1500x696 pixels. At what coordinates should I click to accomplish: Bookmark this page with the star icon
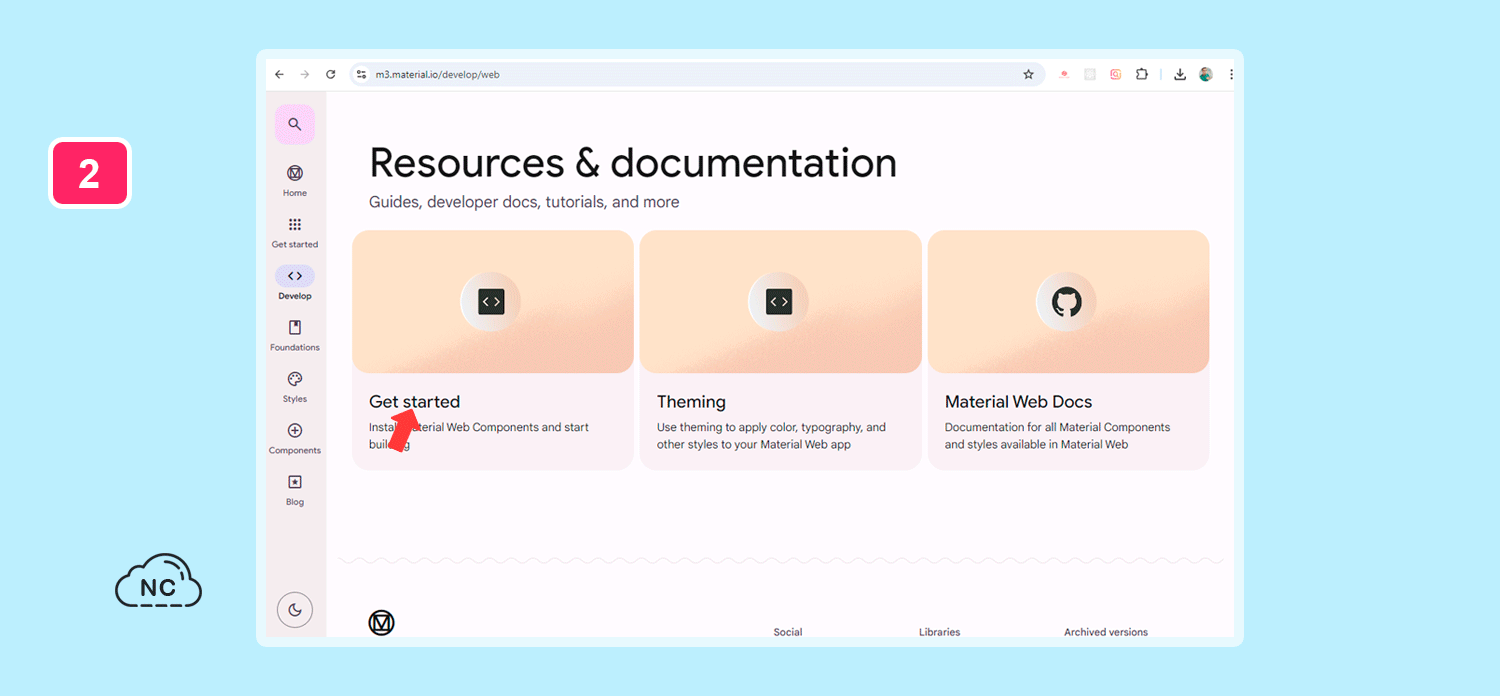click(x=1028, y=74)
